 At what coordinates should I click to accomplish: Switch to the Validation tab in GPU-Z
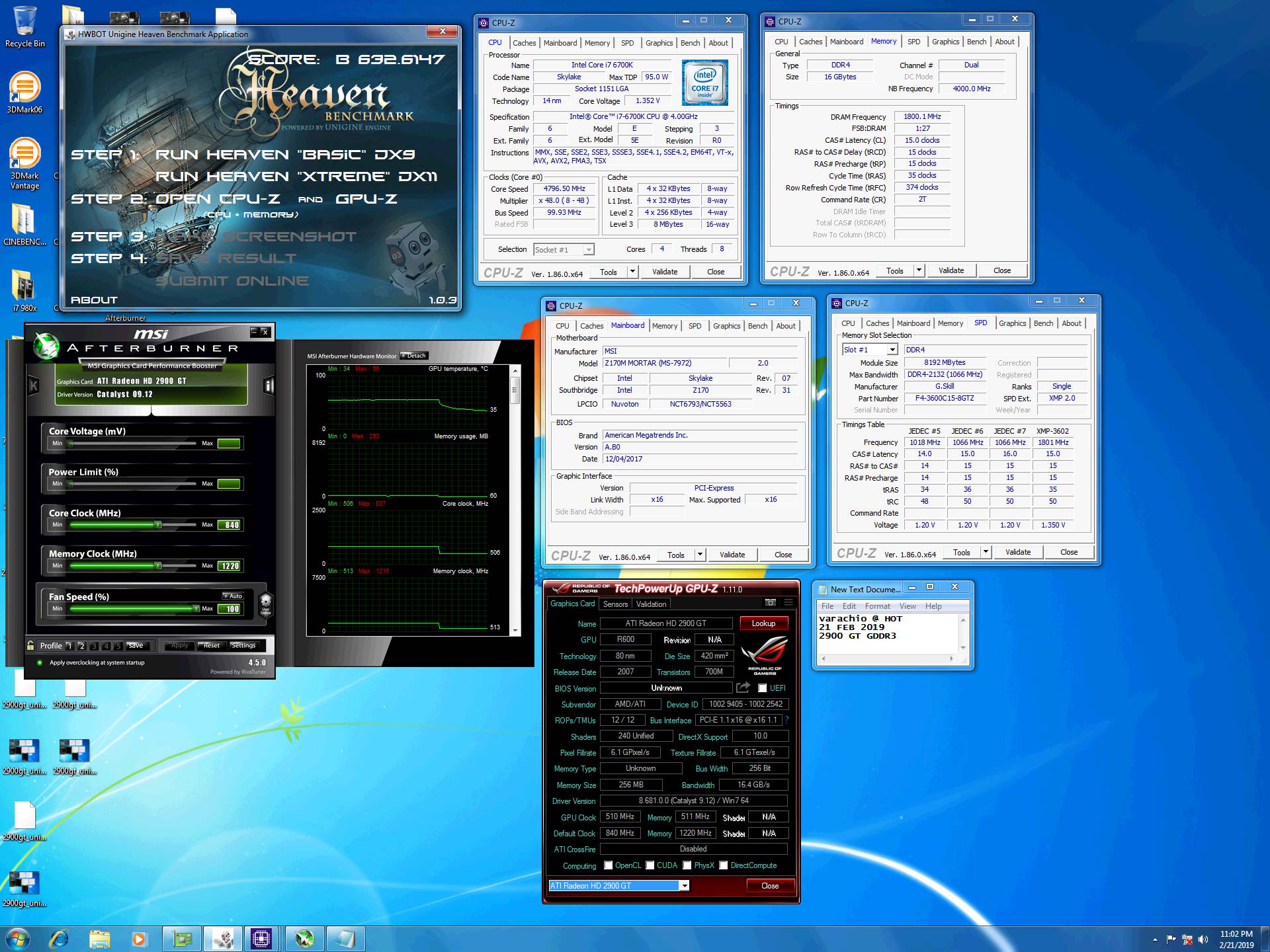click(652, 604)
